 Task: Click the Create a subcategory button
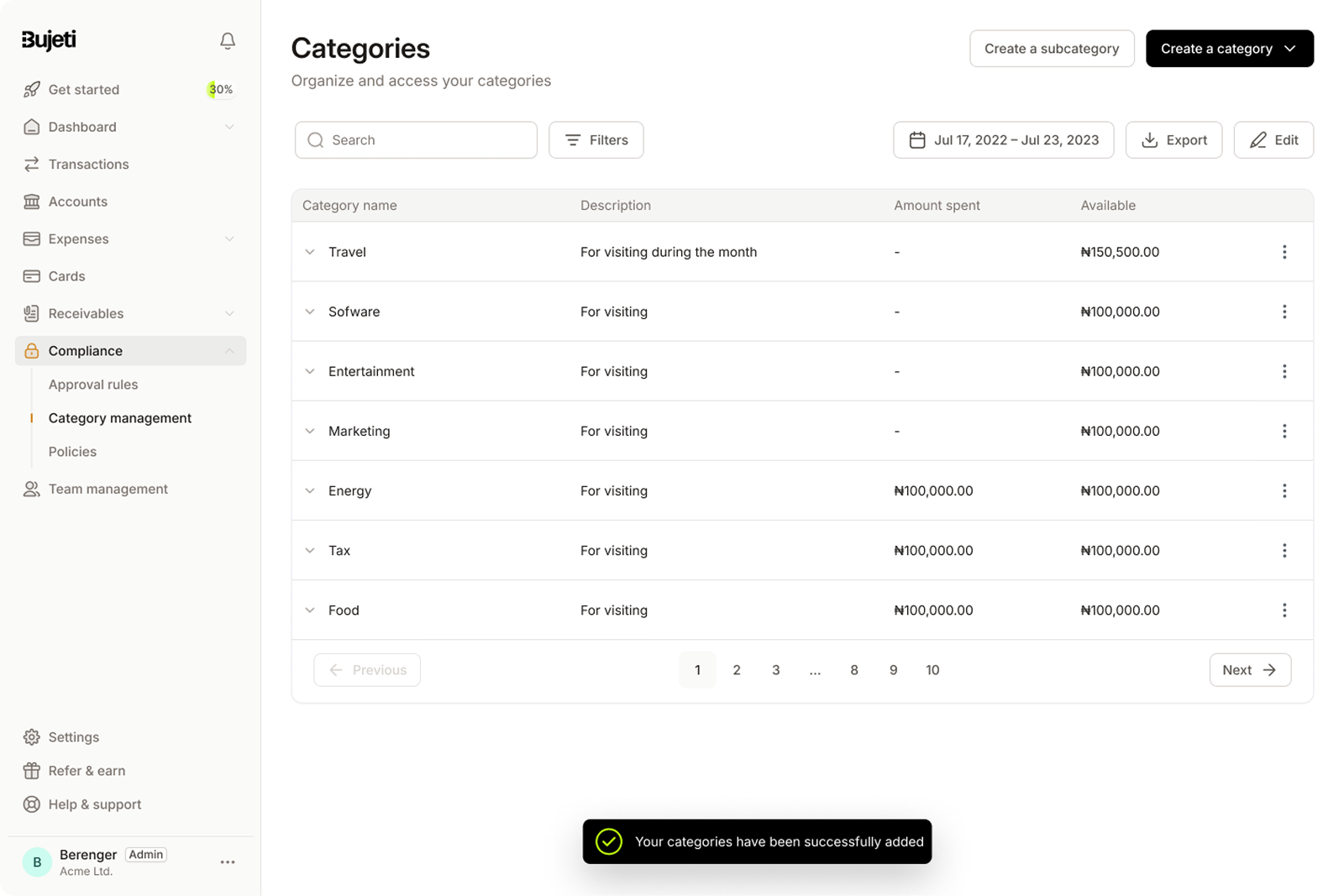pyautogui.click(x=1052, y=48)
